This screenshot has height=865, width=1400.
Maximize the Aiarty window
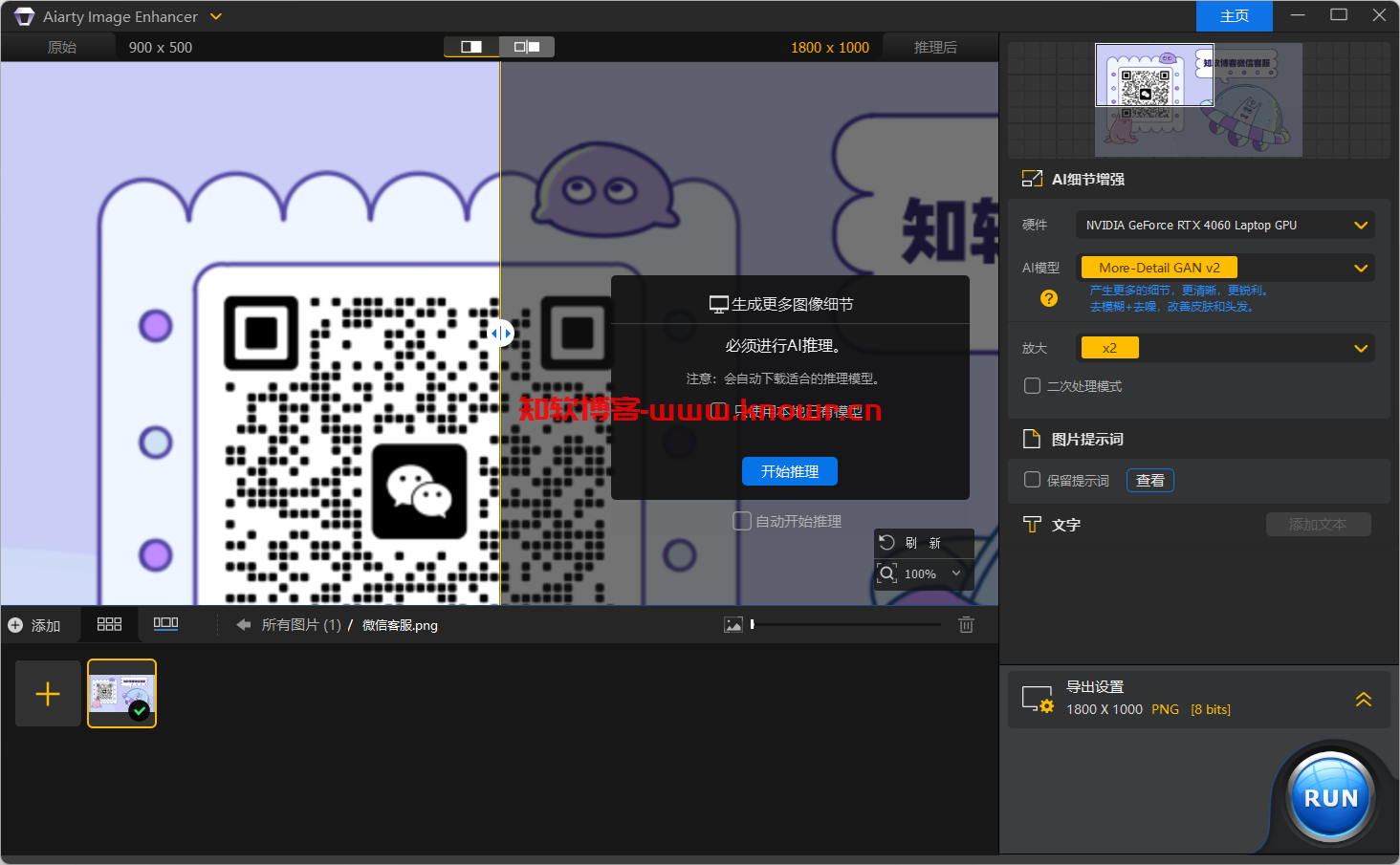[x=1339, y=15]
